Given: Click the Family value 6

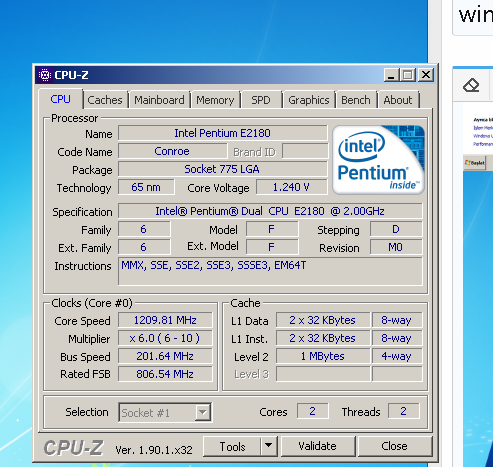Looking at the screenshot, I should [x=144, y=229].
